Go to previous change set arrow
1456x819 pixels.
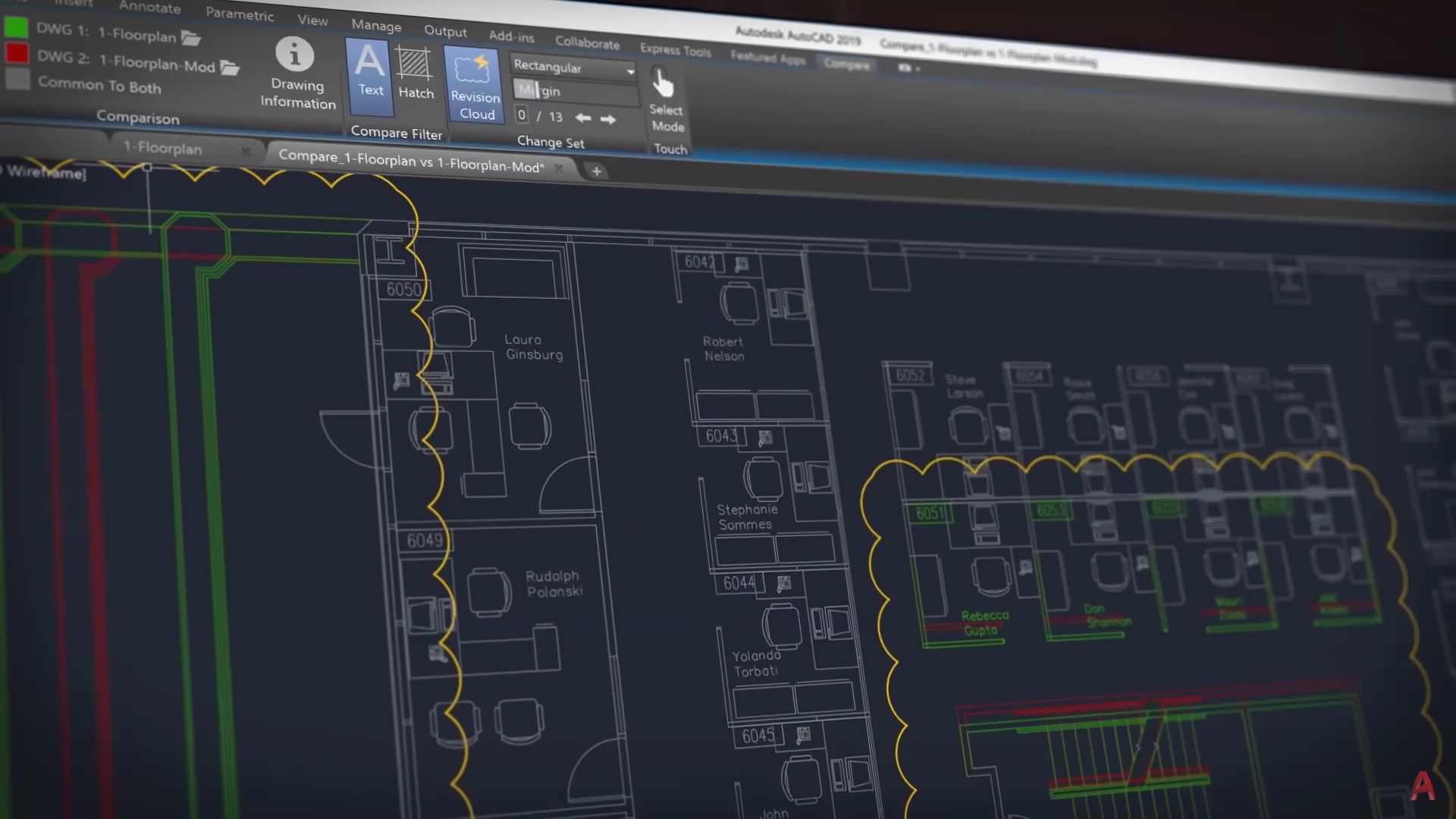pos(582,118)
